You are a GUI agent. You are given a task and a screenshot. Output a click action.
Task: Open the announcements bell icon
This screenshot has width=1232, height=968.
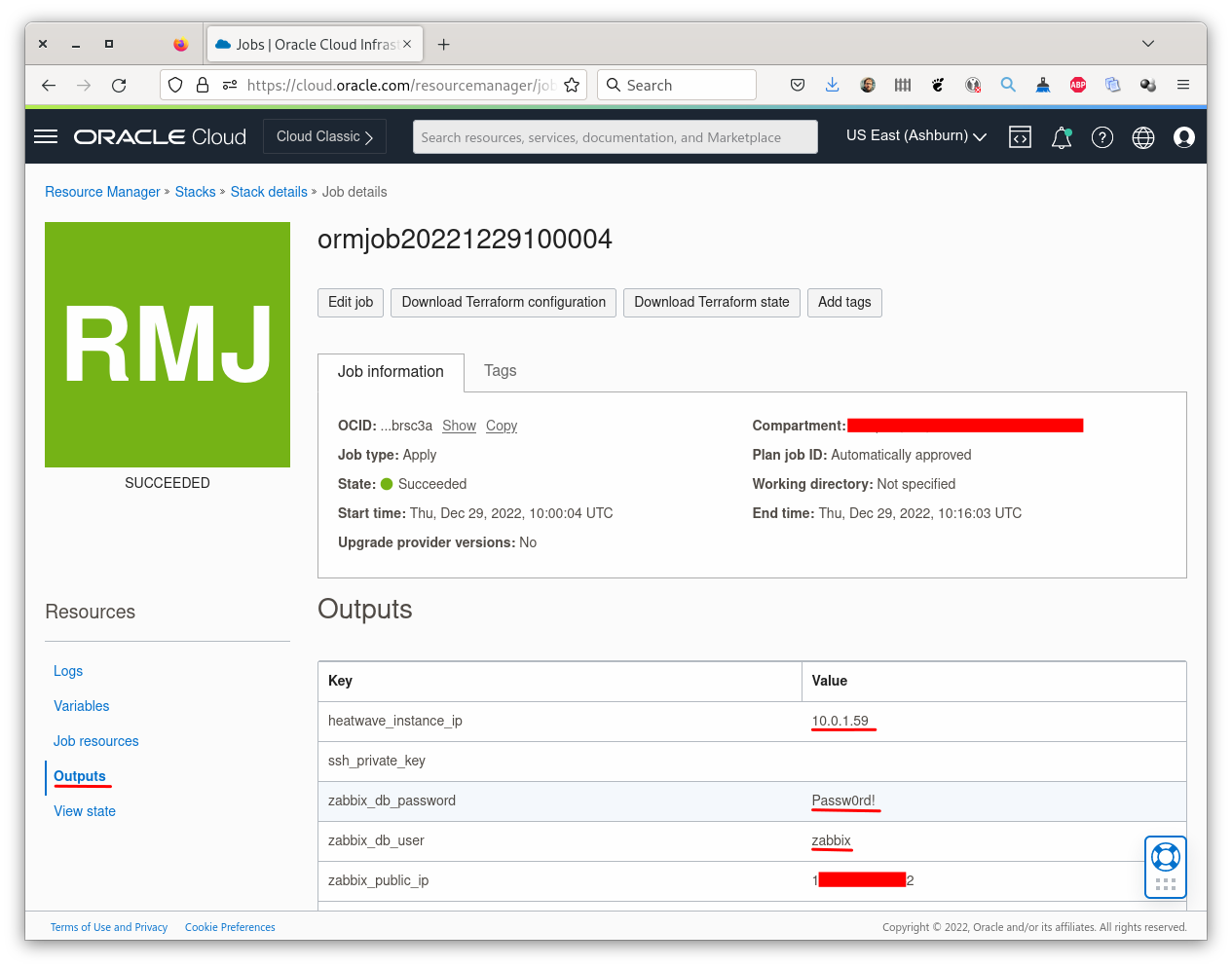click(1062, 137)
